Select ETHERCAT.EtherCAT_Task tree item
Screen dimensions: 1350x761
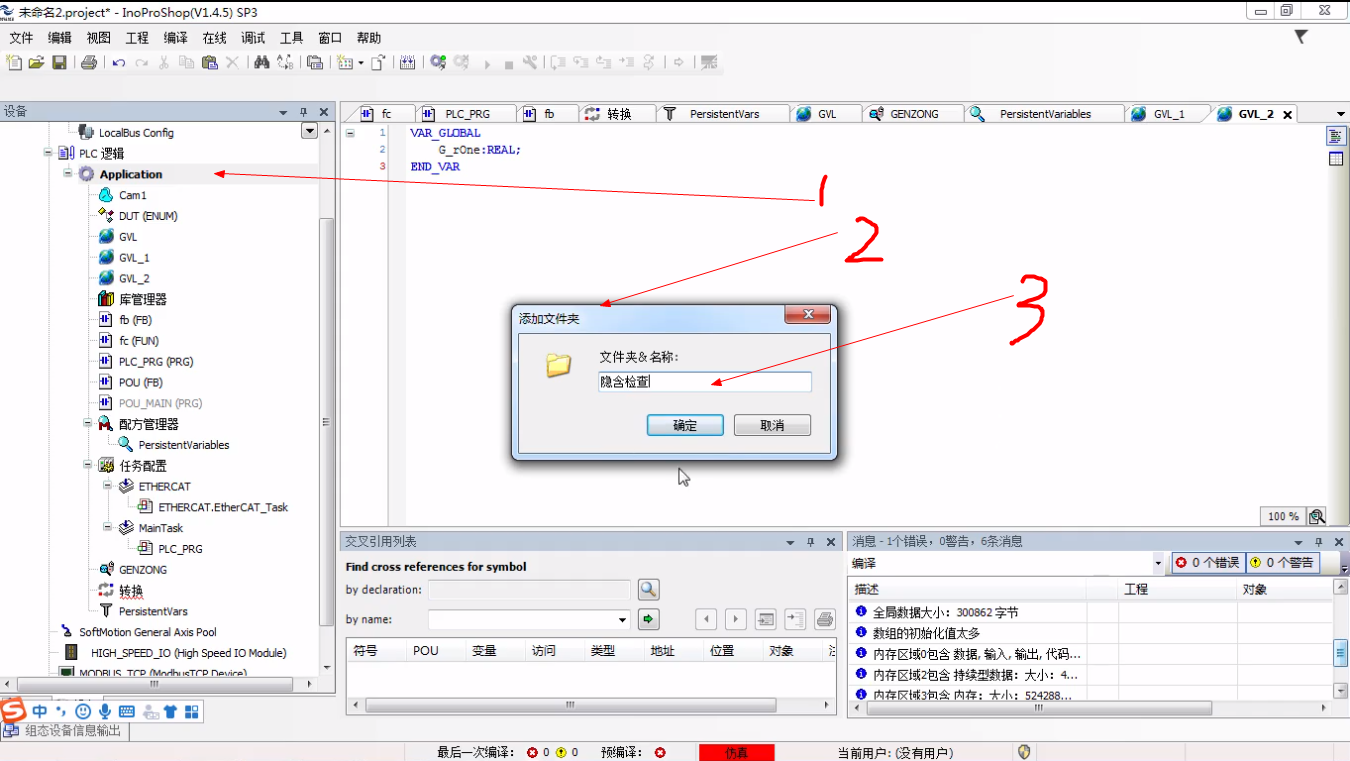tap(223, 507)
